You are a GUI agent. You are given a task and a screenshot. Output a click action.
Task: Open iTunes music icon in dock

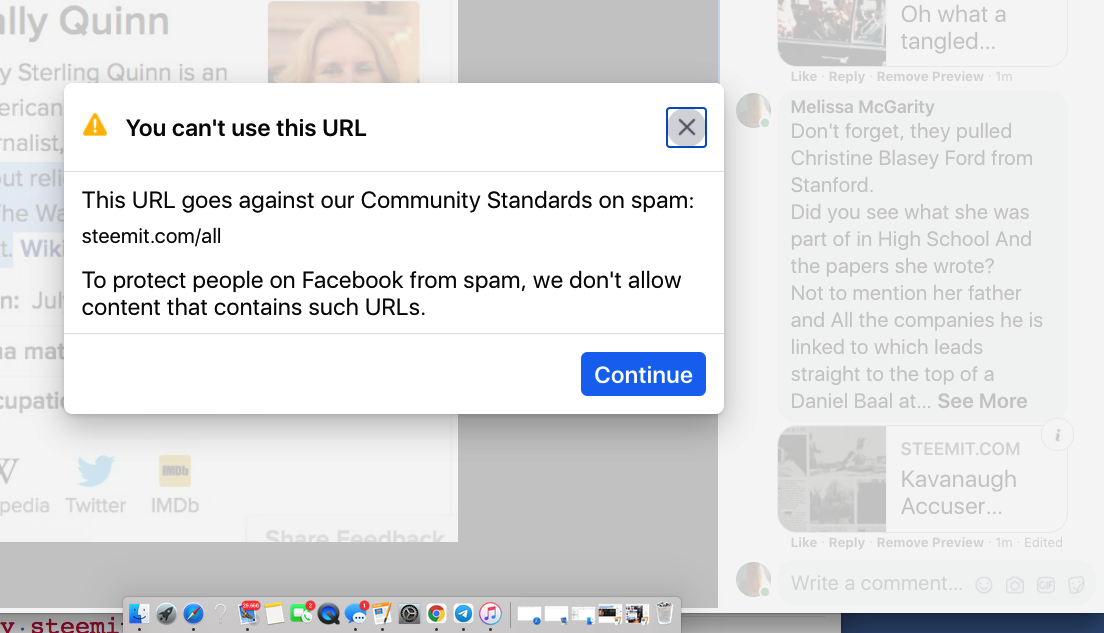pos(490,614)
